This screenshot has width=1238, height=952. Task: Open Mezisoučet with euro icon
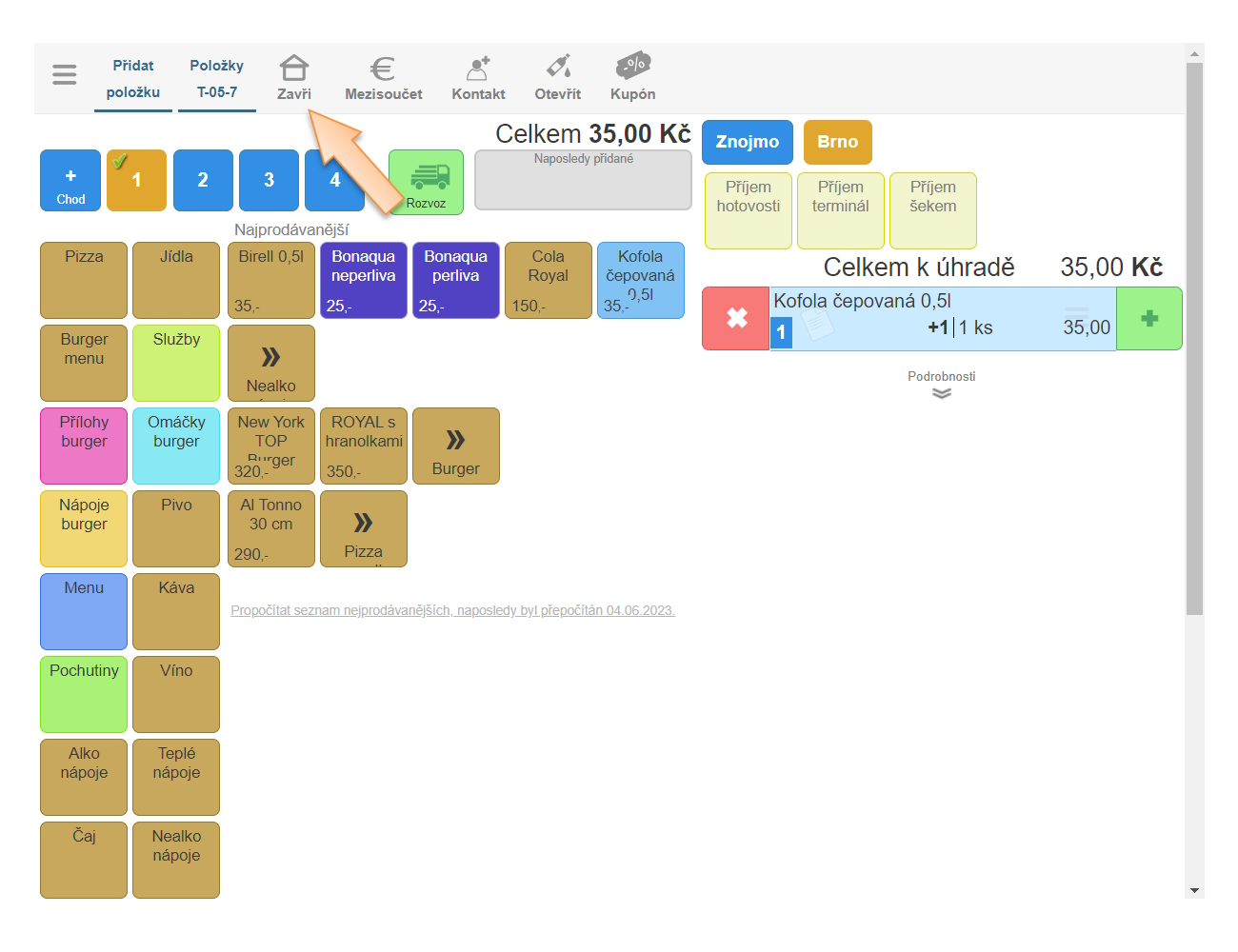click(x=383, y=69)
